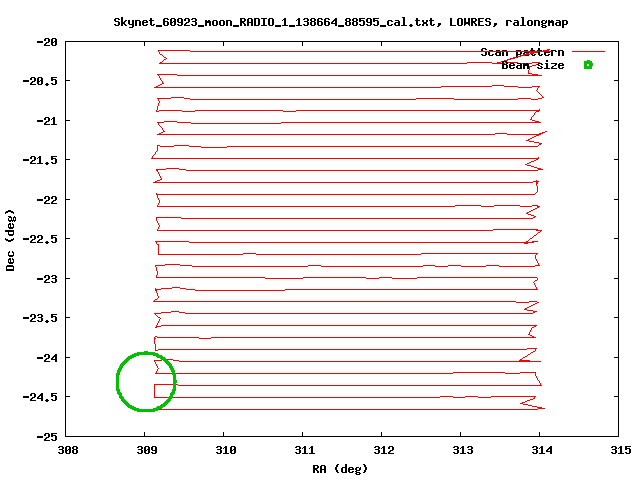Click the y-axis tick label -20.5

coord(40,81)
